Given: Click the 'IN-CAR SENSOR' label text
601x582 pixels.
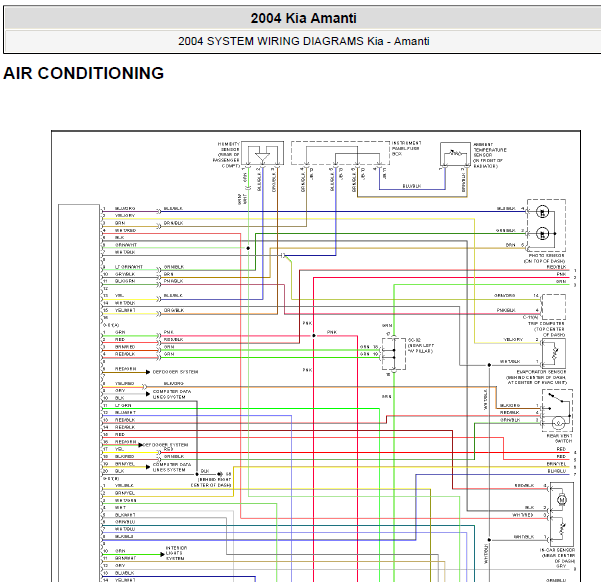Looking at the screenshot, I should [557, 550].
